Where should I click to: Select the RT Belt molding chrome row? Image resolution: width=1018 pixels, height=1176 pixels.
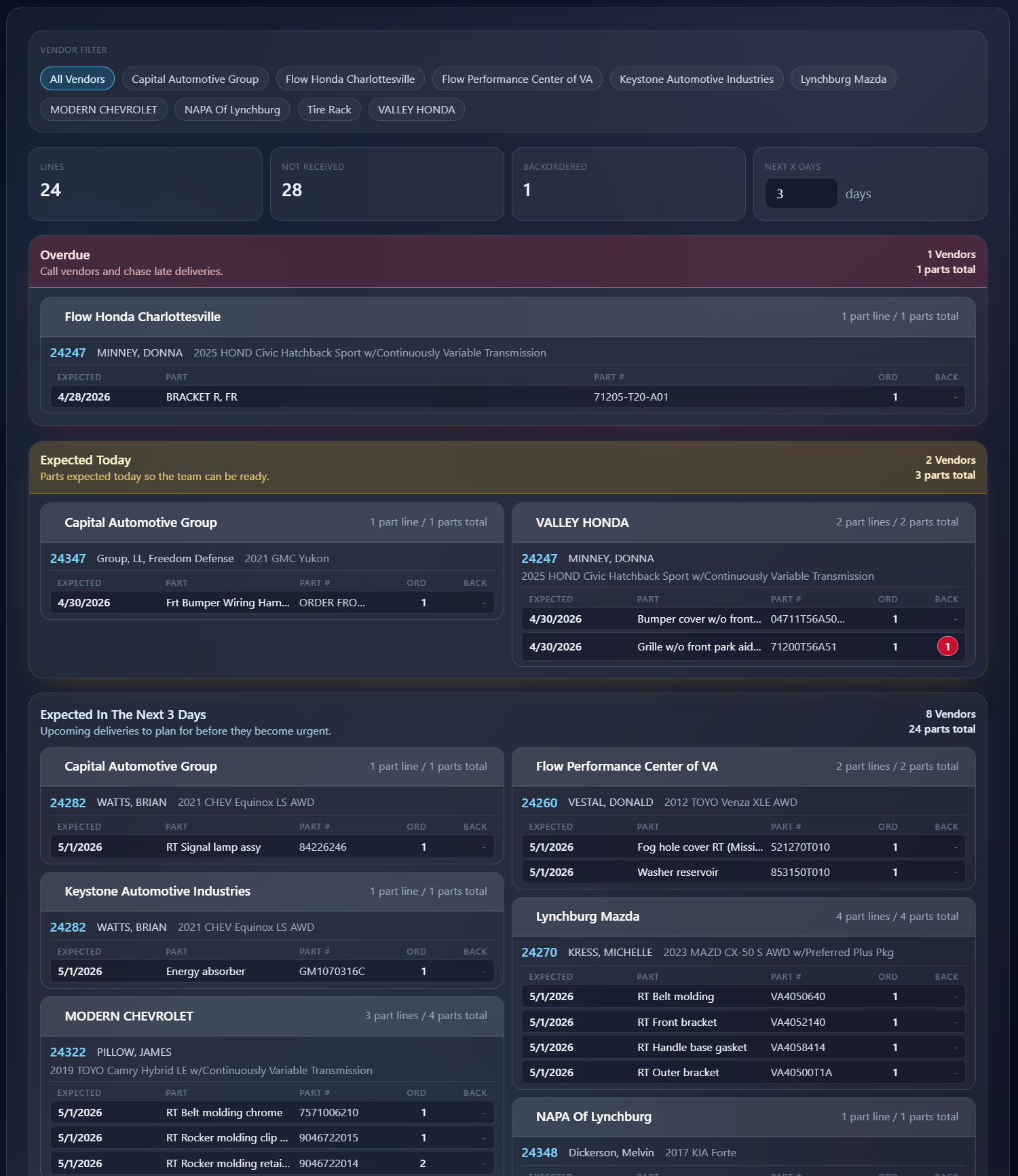[272, 1113]
